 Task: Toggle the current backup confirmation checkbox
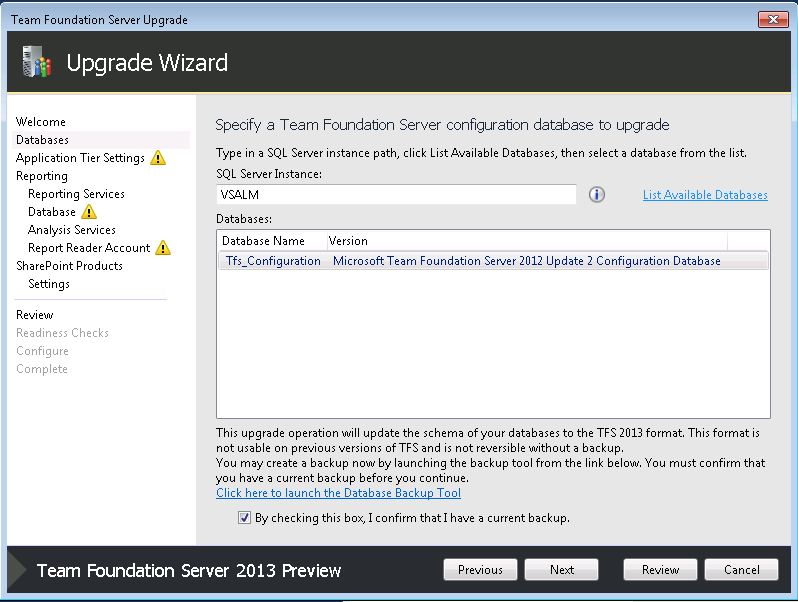click(244, 518)
